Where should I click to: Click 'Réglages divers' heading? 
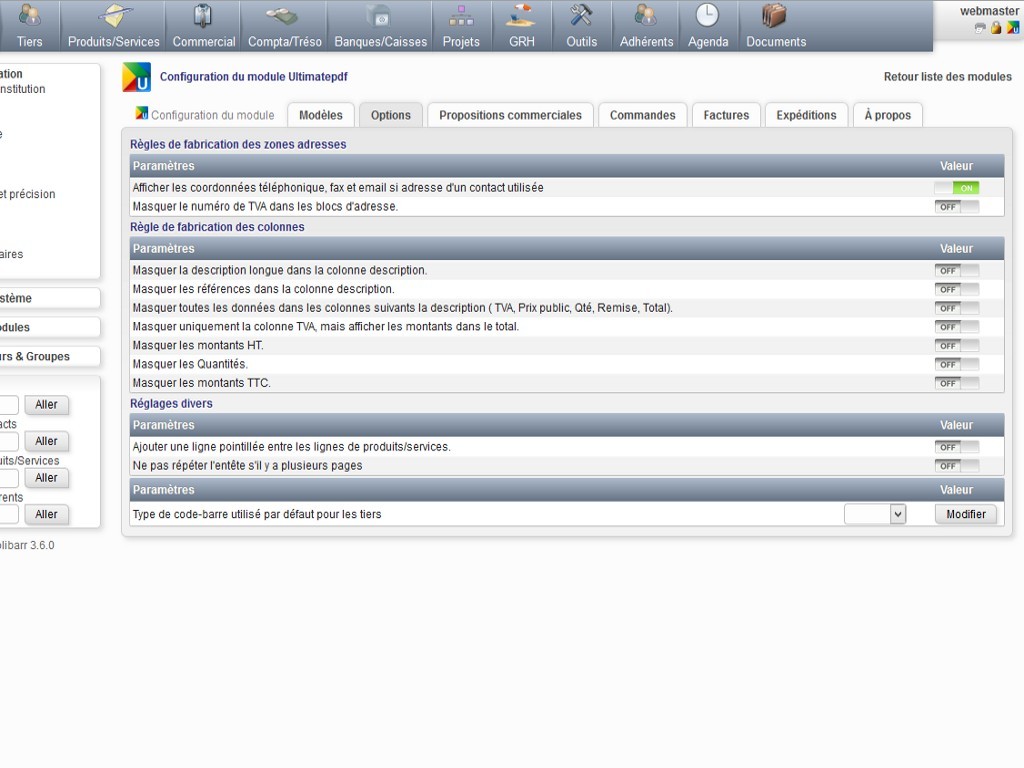171,404
